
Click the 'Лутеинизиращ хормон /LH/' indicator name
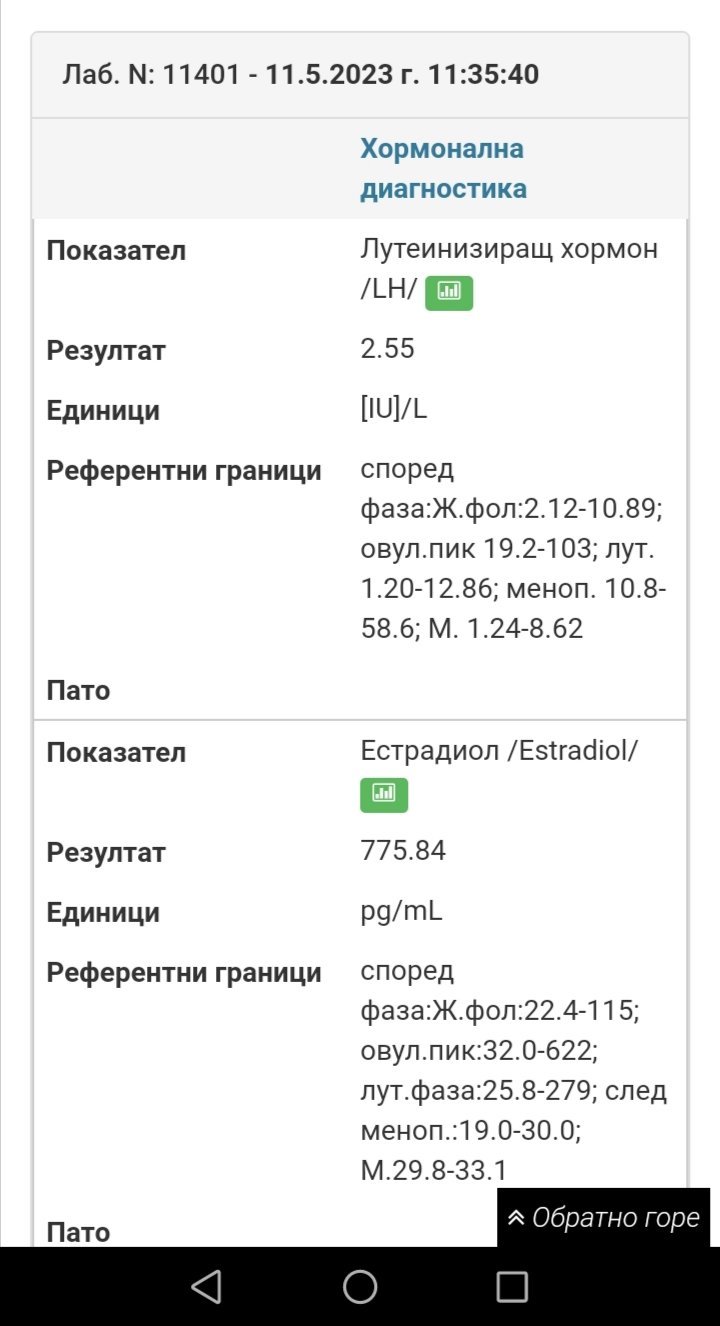(509, 250)
